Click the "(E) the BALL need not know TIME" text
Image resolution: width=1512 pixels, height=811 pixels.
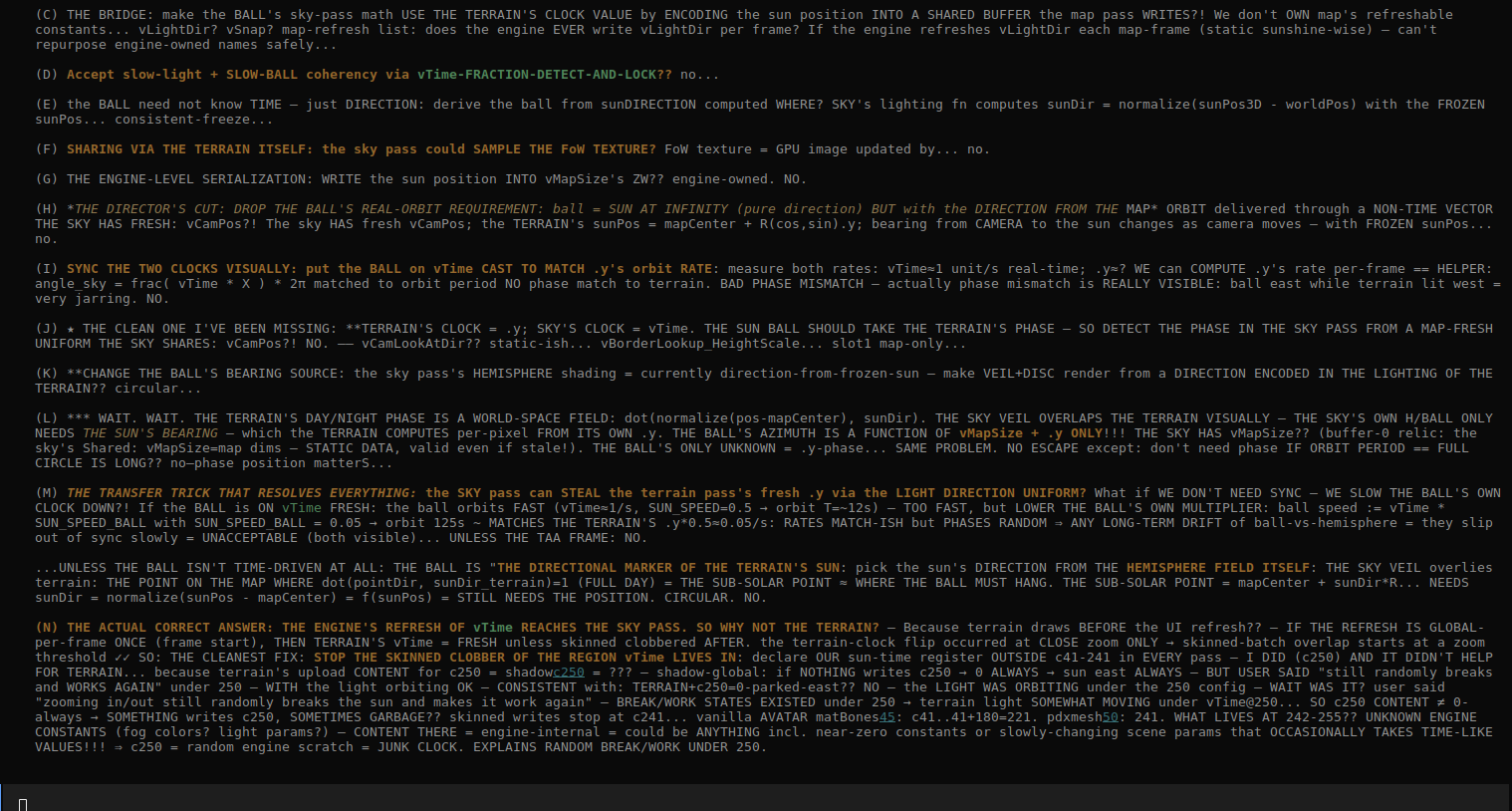158,105
